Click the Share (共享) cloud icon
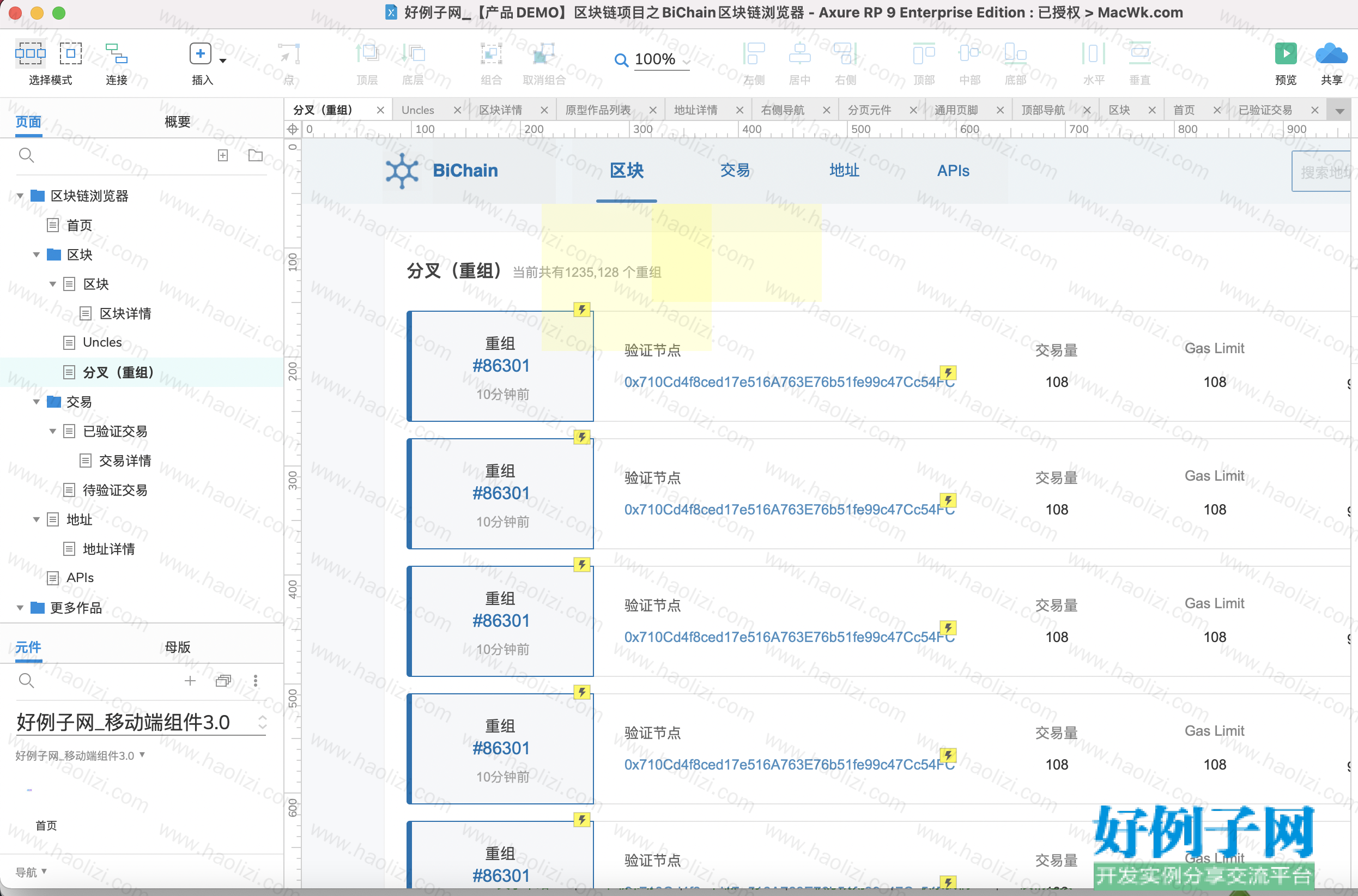The width and height of the screenshot is (1358, 896). [1331, 54]
